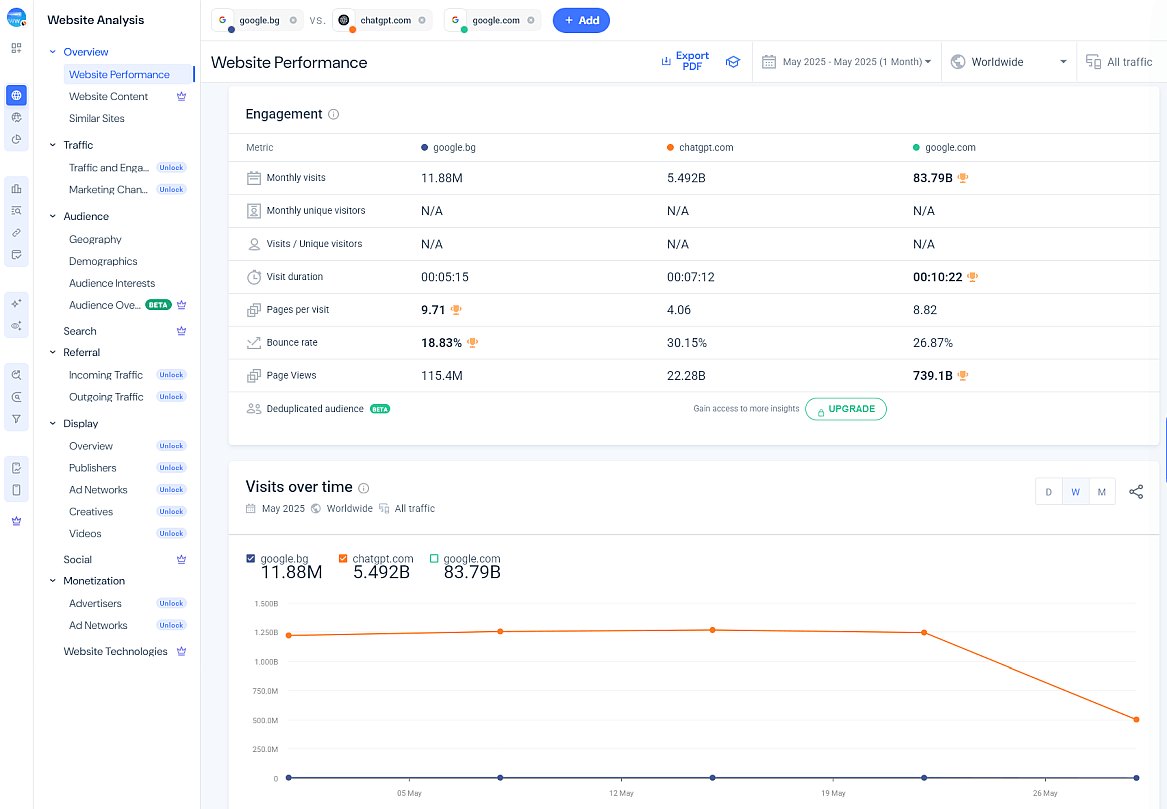
Task: Open Outgoing Traffic under Referral
Action: point(106,397)
